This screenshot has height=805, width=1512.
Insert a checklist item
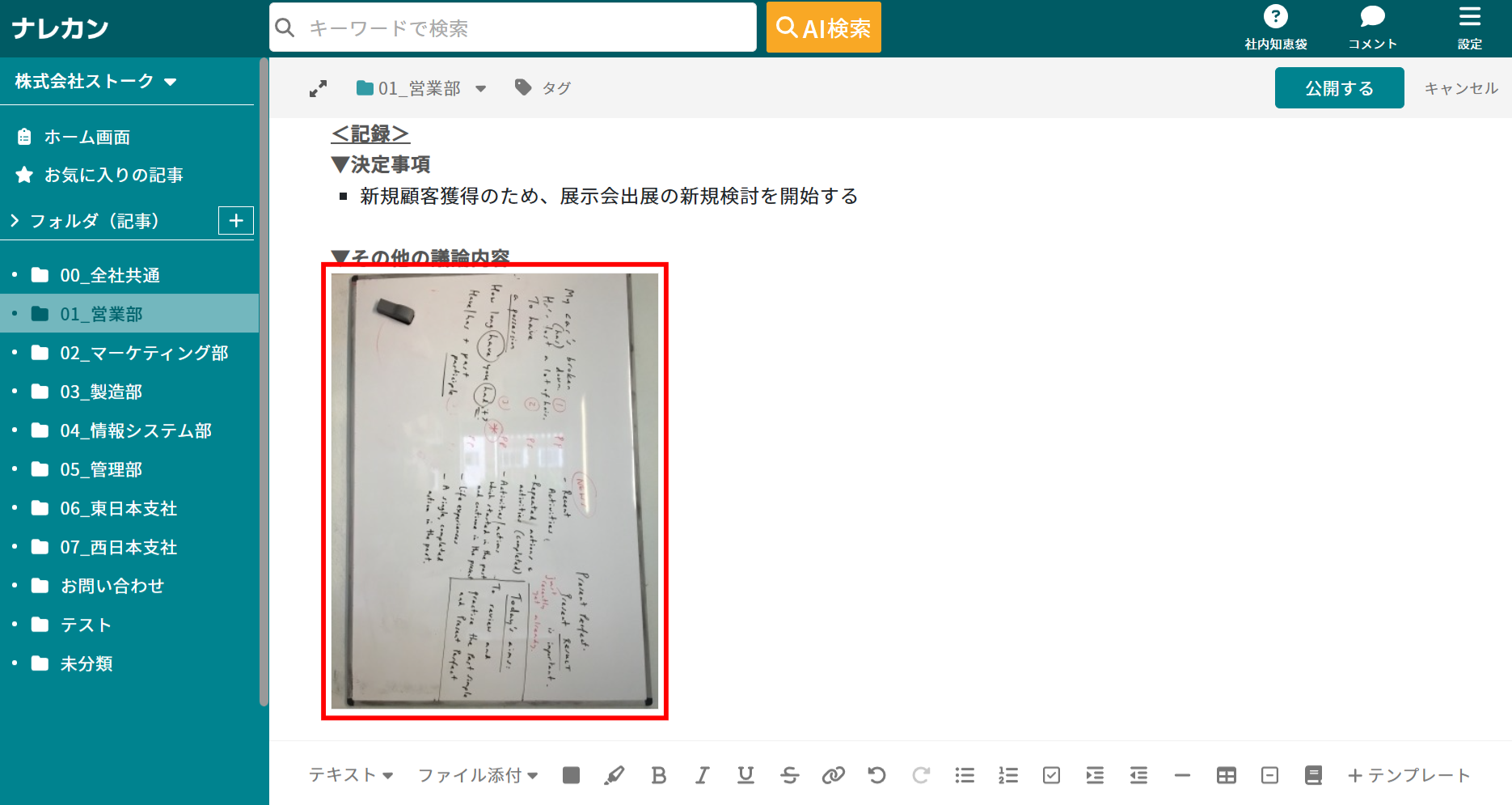[x=1051, y=775]
